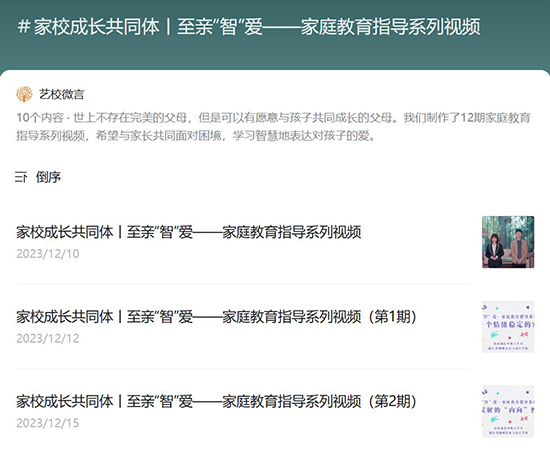Open the 艺校微言 account name link
This screenshot has width=550, height=450.
[x=61, y=94]
